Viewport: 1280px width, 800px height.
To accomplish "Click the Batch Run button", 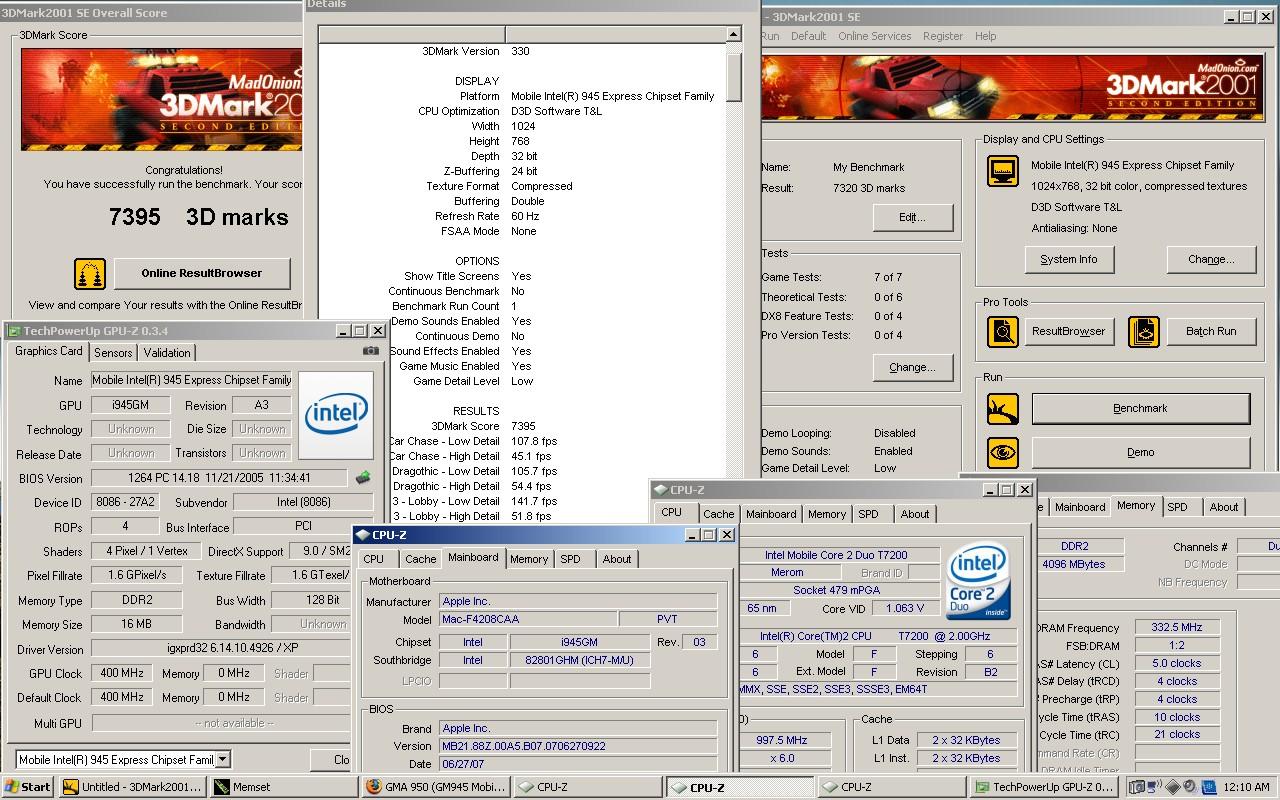I will tap(1211, 331).
